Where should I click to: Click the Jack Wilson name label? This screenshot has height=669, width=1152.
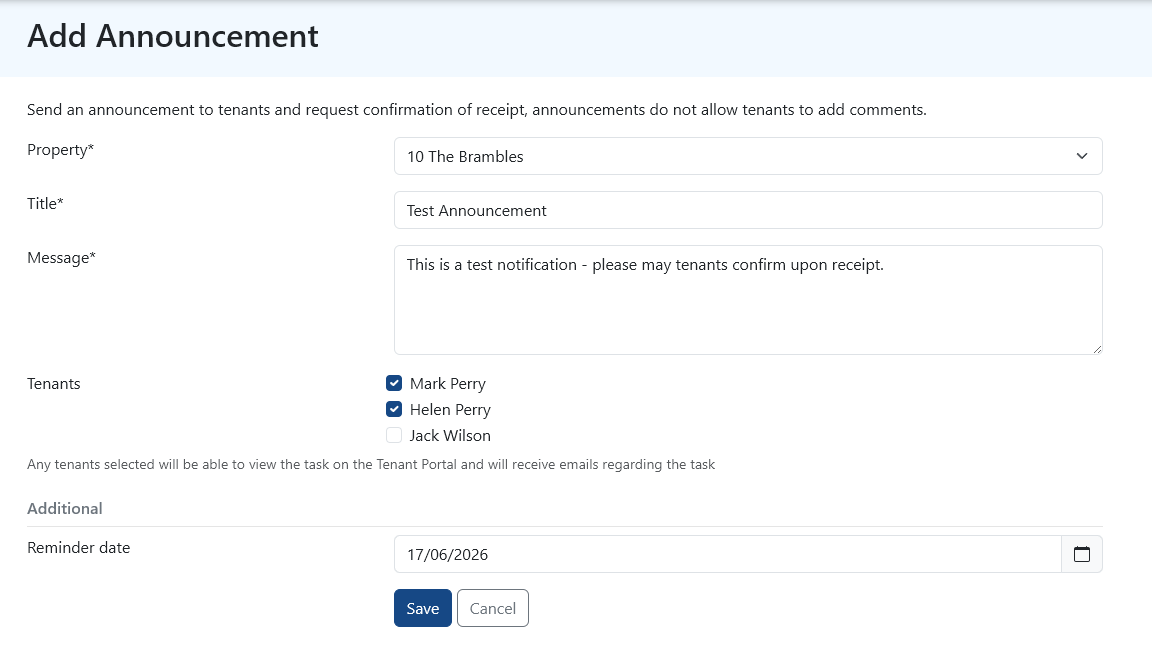coord(450,435)
